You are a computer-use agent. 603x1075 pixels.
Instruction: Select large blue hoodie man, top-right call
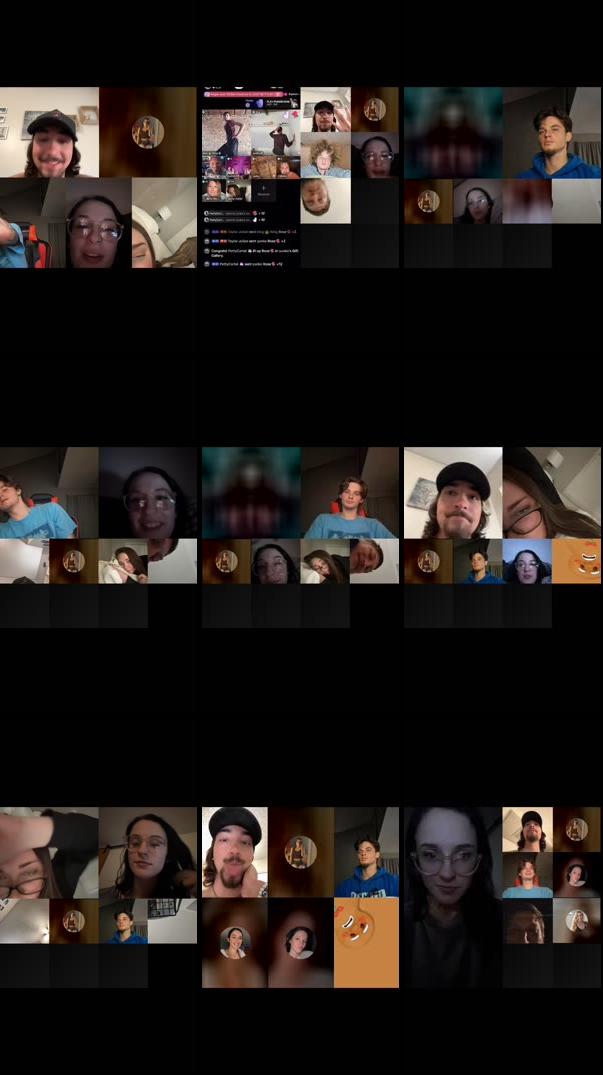click(x=552, y=132)
